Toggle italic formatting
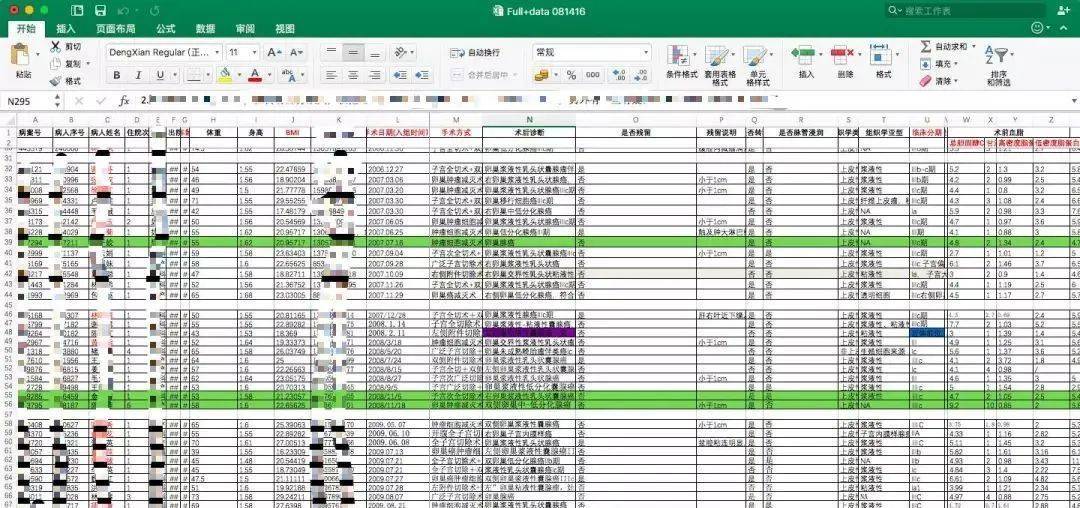The height and width of the screenshot is (508, 1080). [136, 75]
